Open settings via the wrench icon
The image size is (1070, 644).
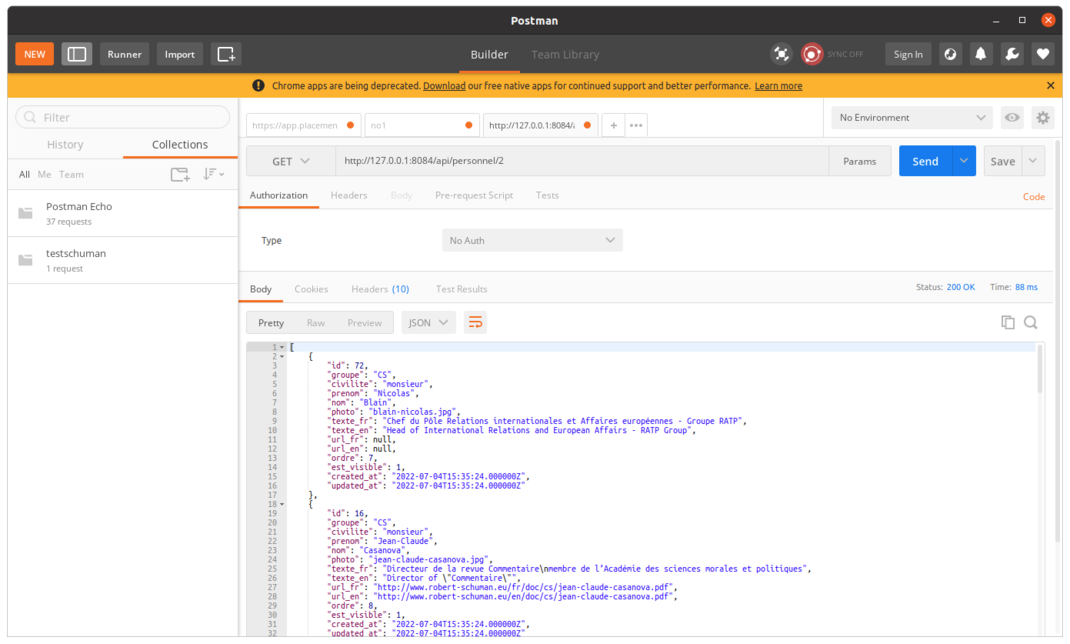pyautogui.click(x=1012, y=54)
